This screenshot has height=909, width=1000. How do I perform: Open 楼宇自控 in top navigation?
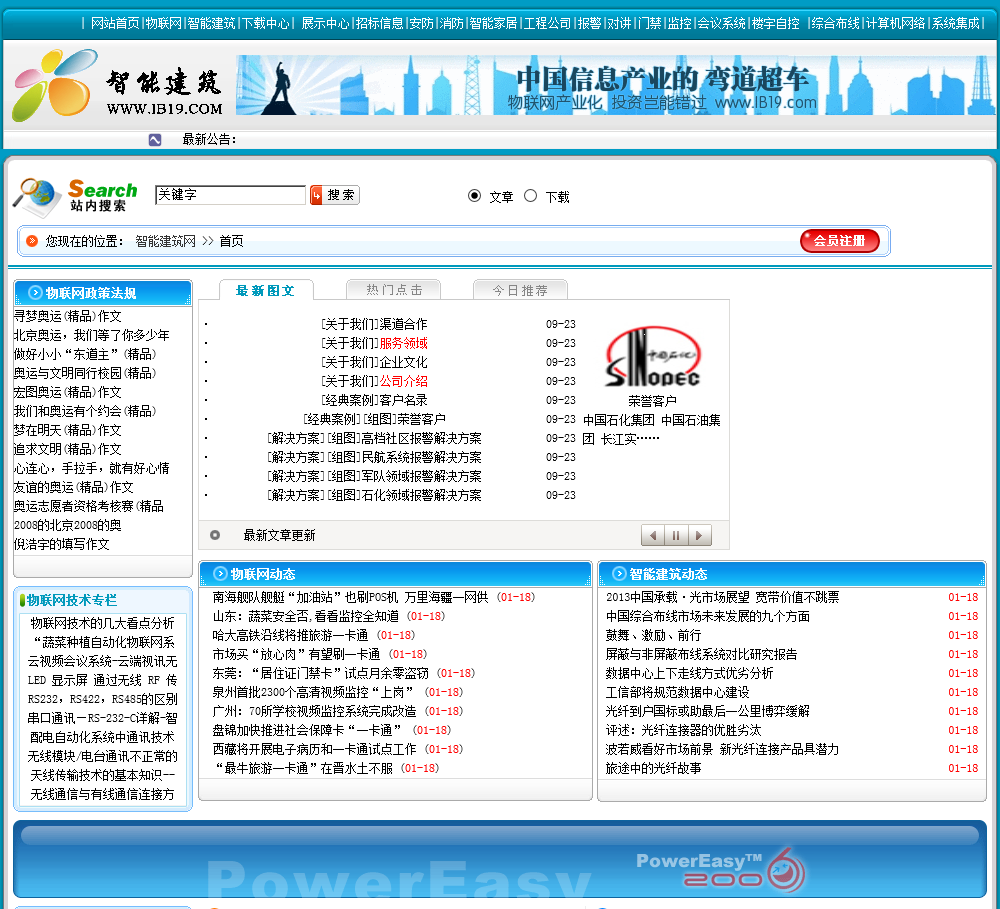(776, 23)
